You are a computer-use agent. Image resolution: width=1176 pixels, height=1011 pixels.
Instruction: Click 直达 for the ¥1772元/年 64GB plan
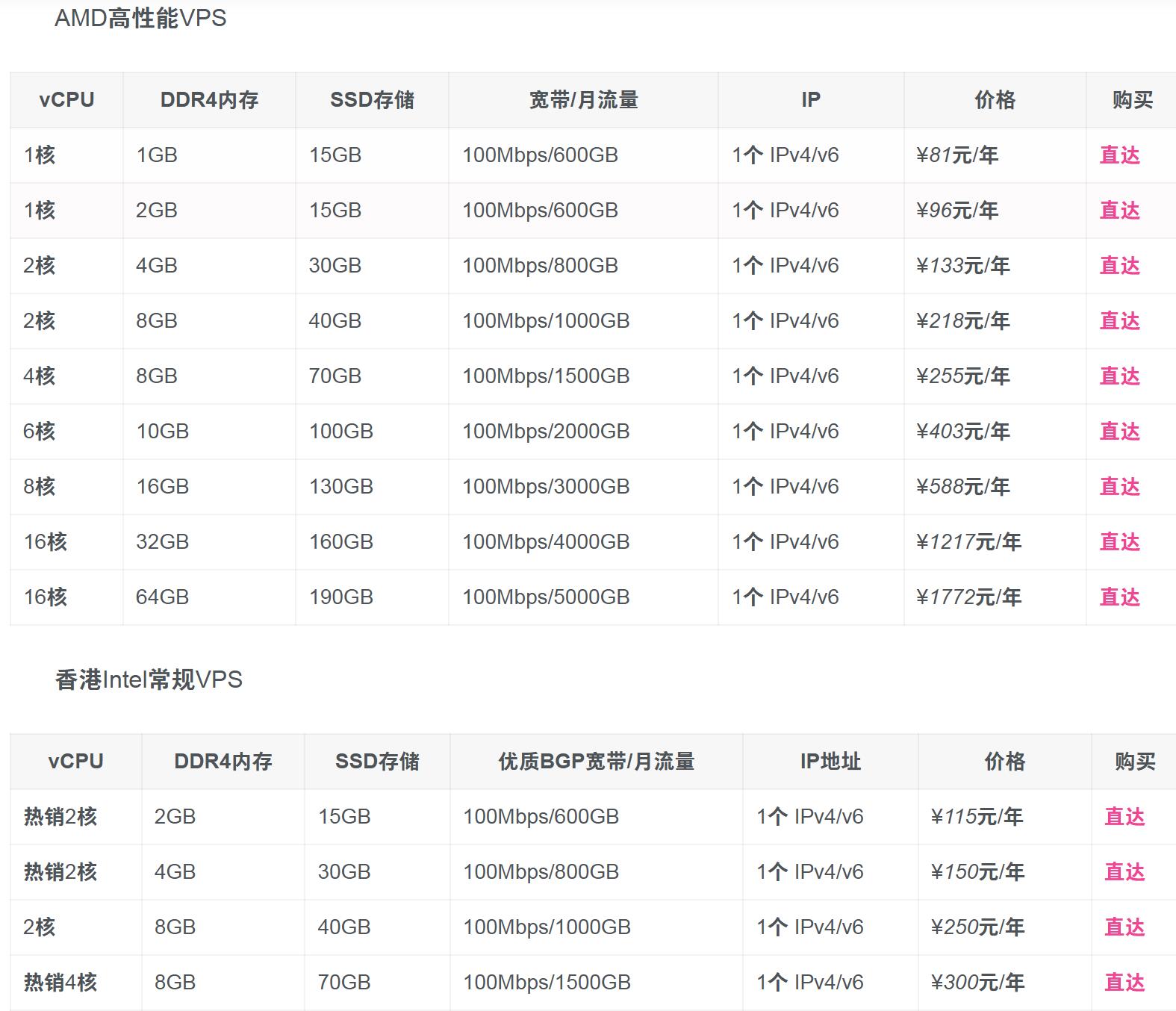point(1119,597)
